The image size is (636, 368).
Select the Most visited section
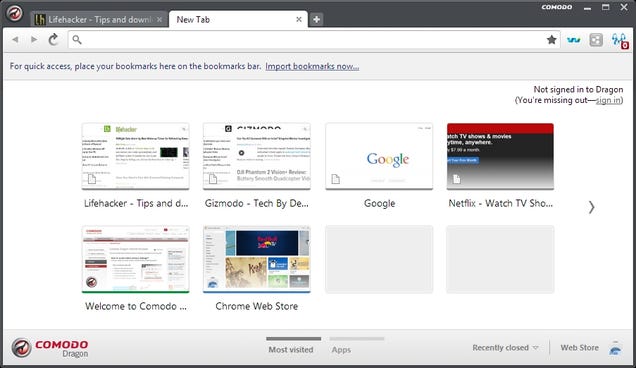point(291,349)
